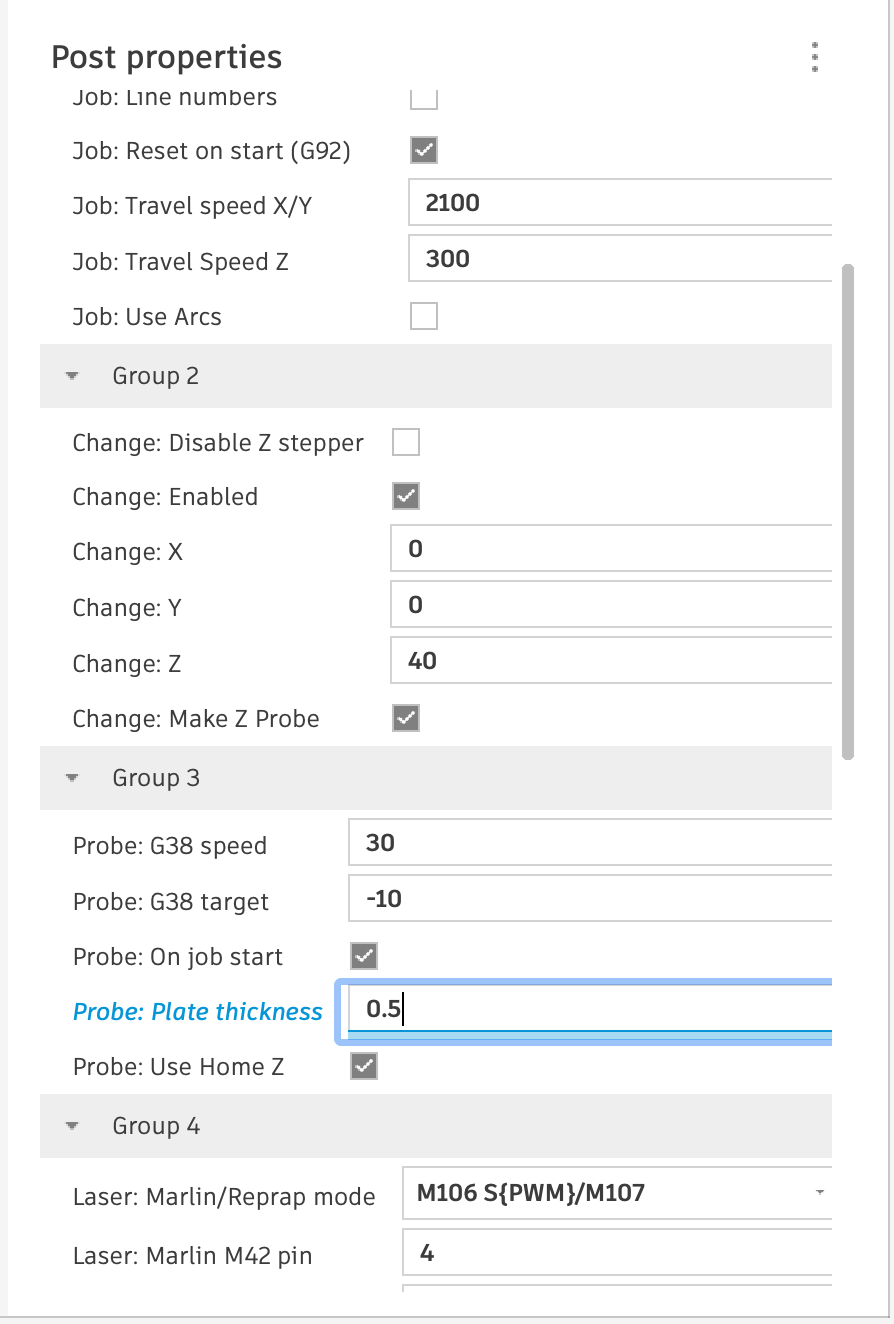Toggle Probe: Use Home Z checkbox
Screen dimensions: 894x1324
[x=363, y=1066]
